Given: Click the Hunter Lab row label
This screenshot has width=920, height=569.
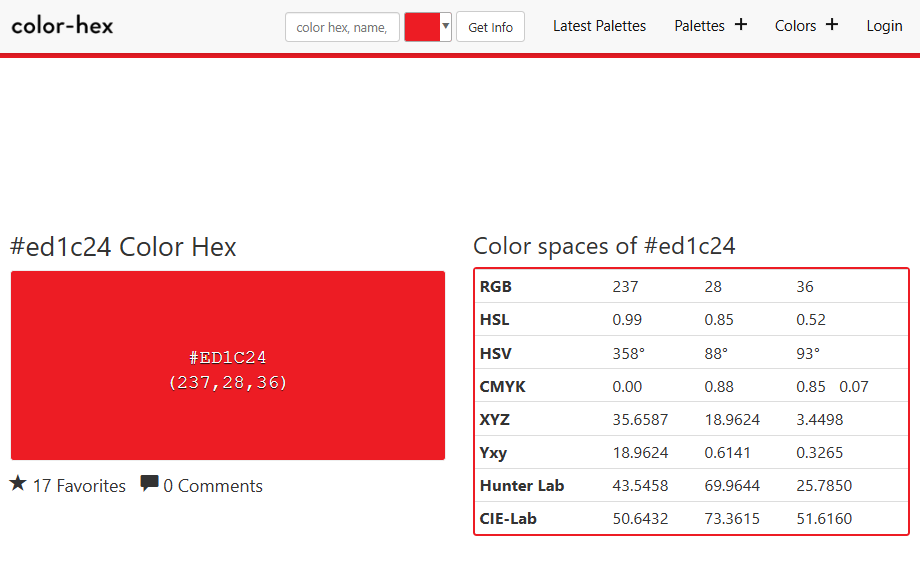Looking at the screenshot, I should coord(522,486).
